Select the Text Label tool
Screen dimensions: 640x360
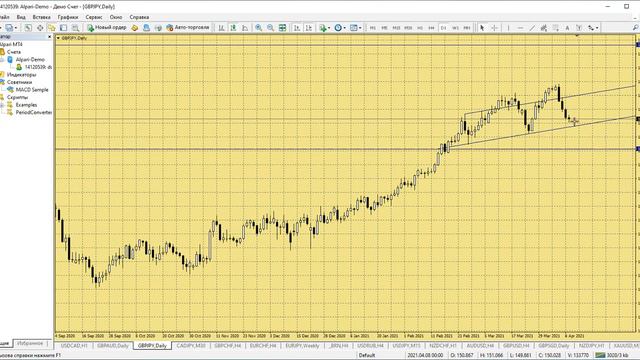(x=579, y=28)
